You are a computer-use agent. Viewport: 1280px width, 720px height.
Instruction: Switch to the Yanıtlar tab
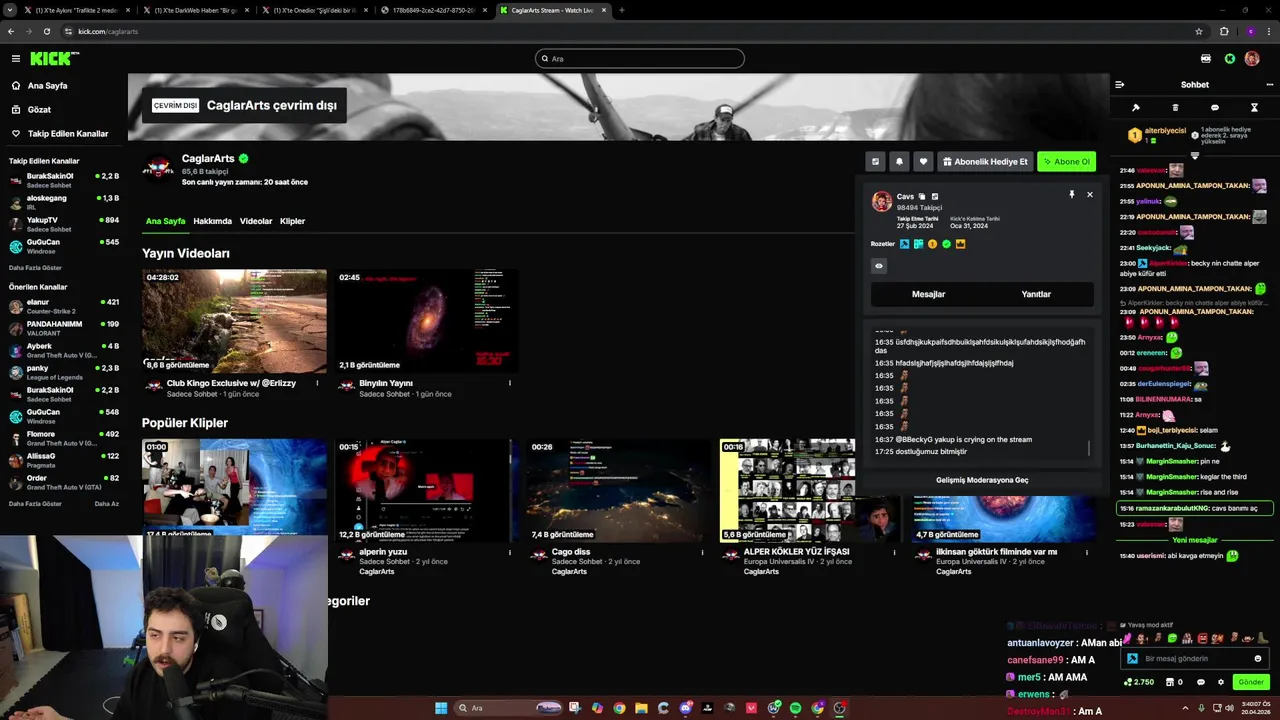1036,294
